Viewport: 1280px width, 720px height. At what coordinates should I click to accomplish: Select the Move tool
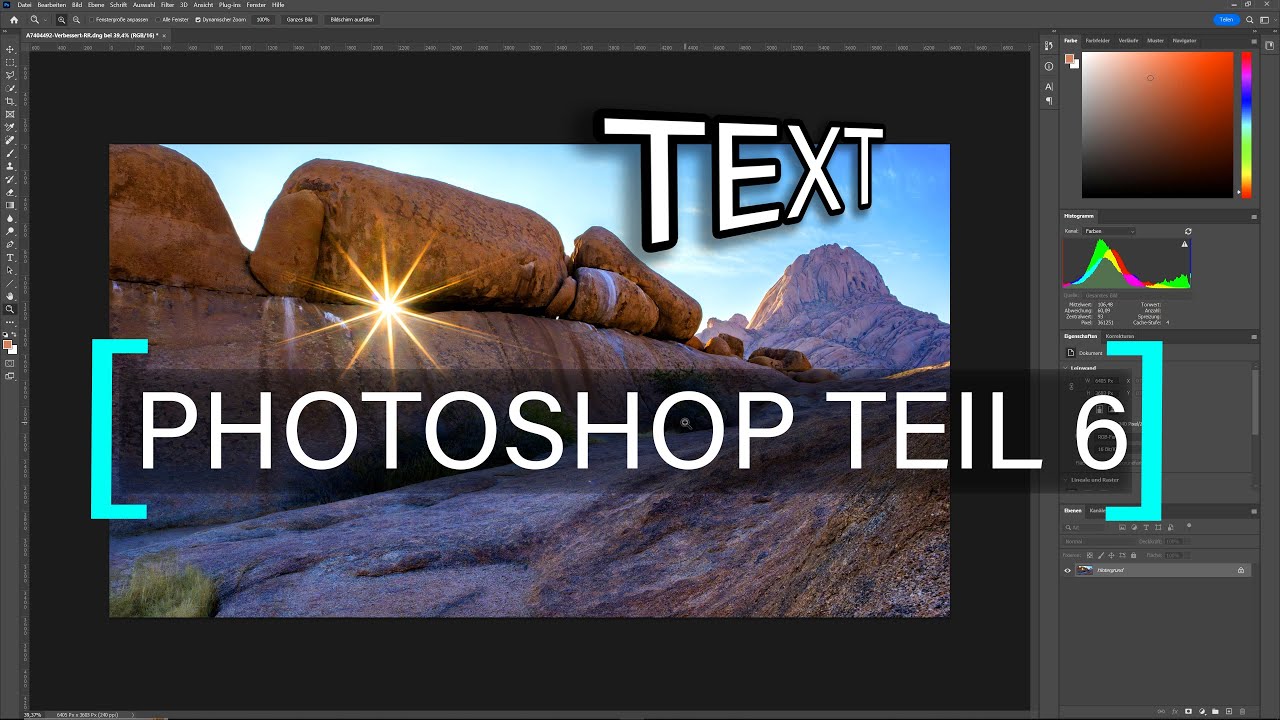click(x=10, y=49)
